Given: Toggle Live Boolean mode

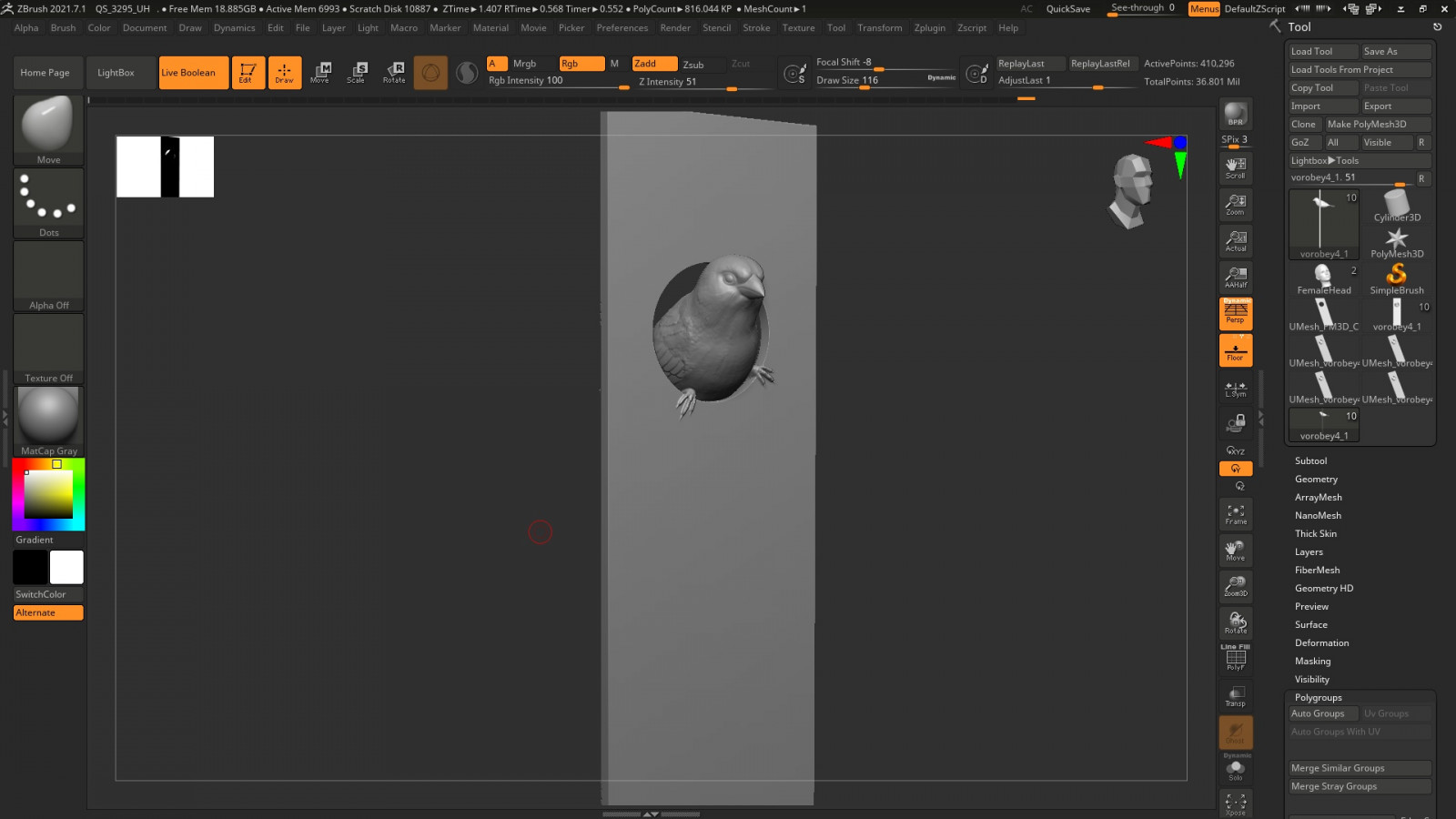Looking at the screenshot, I should [x=194, y=73].
